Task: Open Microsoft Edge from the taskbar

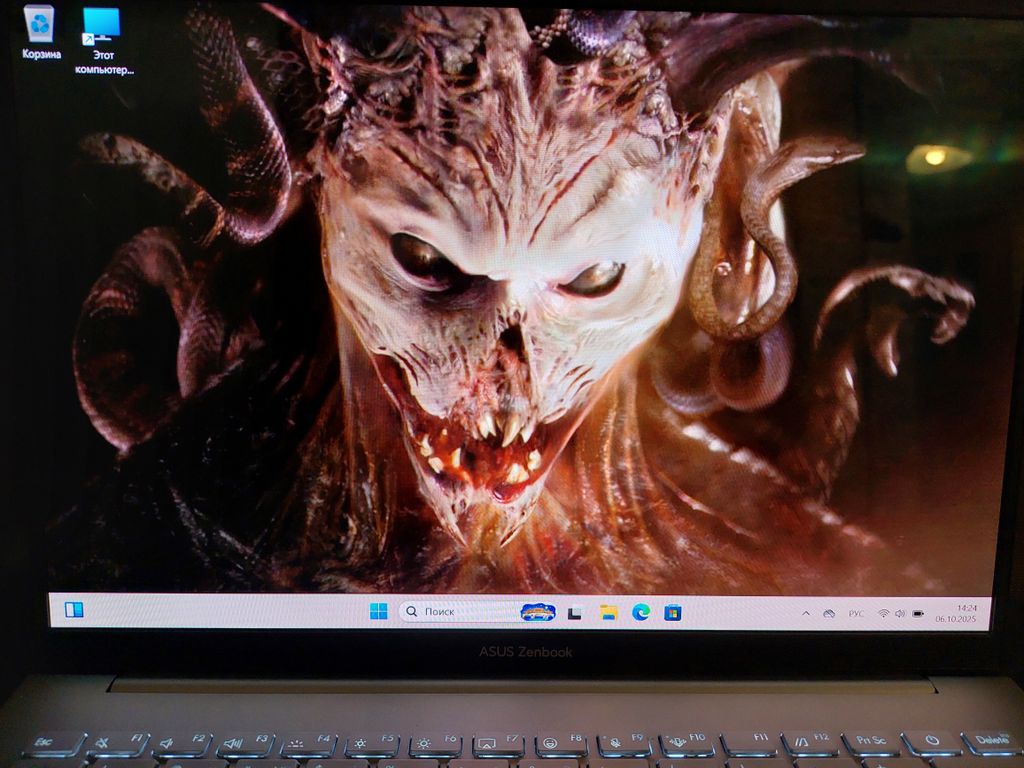Action: tap(640, 612)
